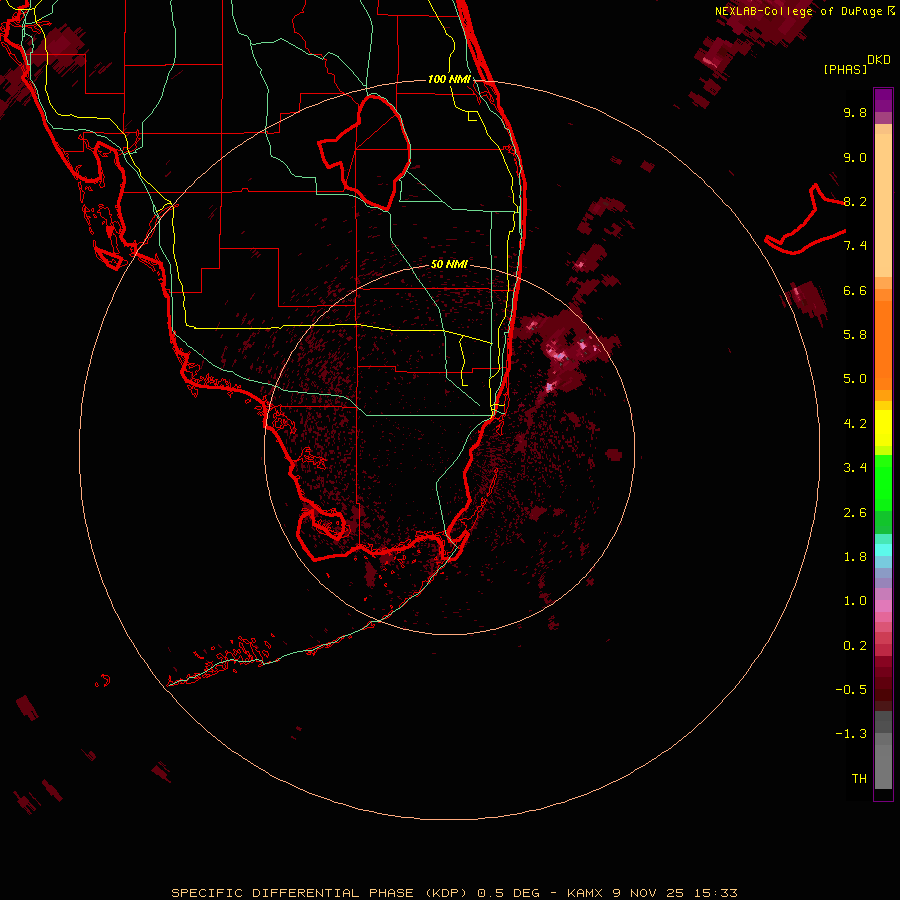Select the 1.0 scale value
900x900 pixels.
click(855, 601)
